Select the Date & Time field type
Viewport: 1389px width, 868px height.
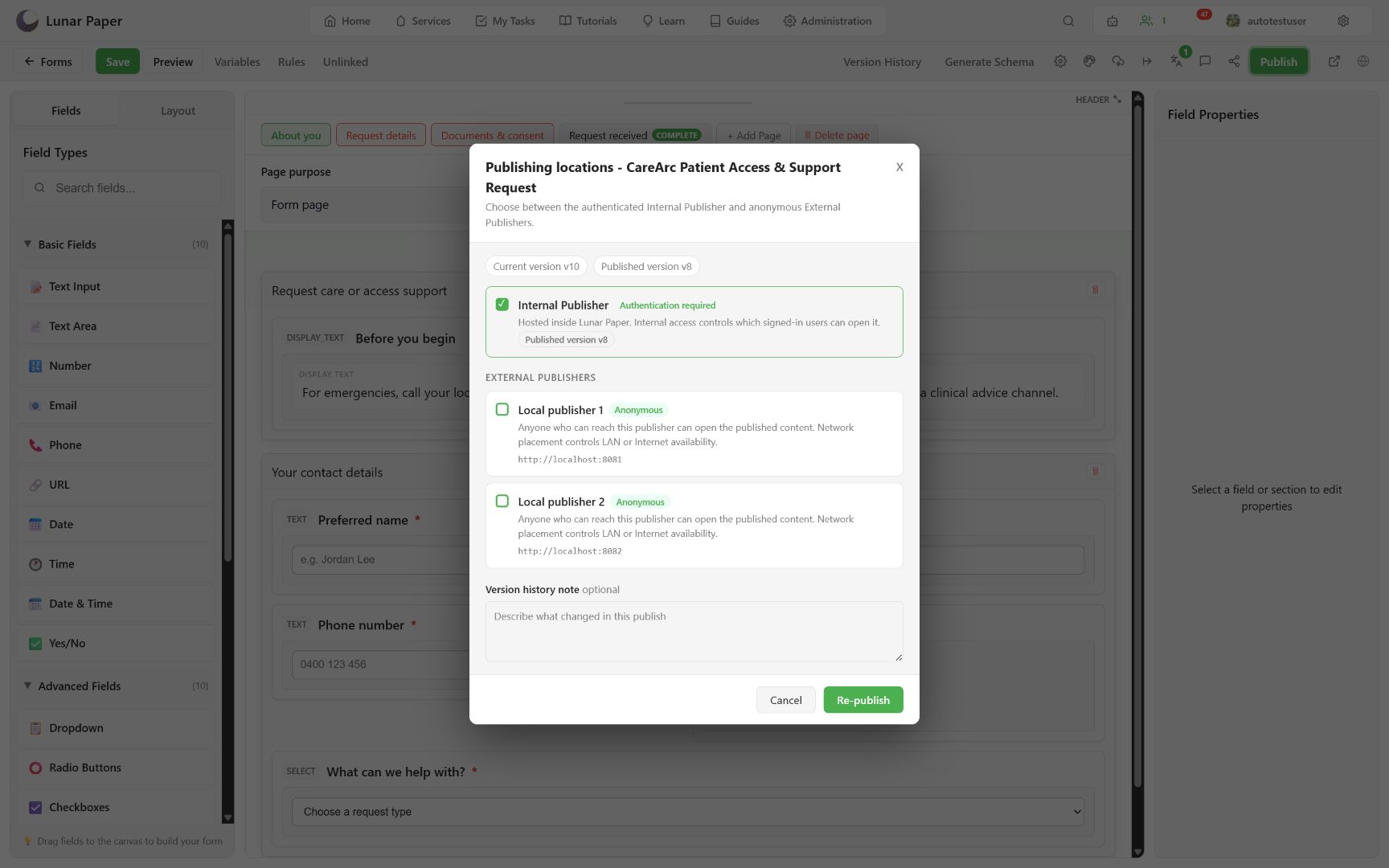point(117,604)
